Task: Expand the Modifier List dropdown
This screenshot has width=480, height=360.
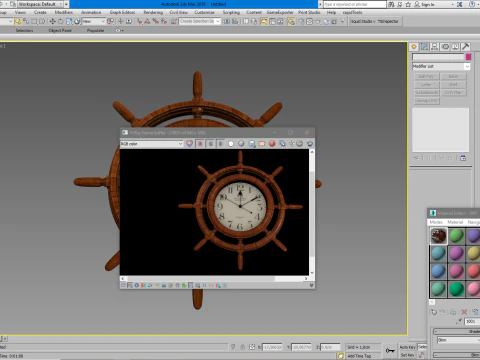Action: pyautogui.click(x=441, y=66)
